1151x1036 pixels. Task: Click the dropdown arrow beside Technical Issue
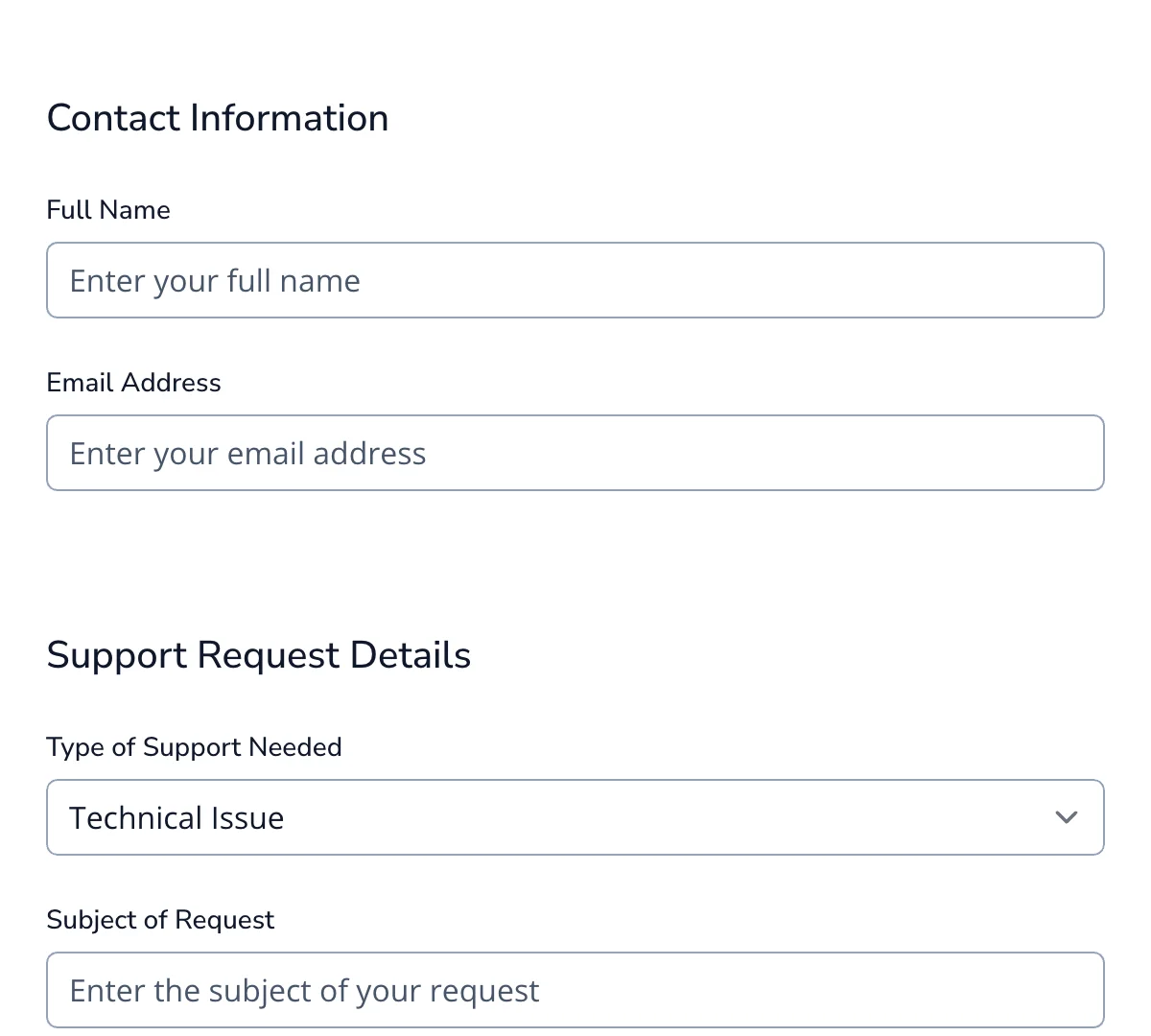1065,817
